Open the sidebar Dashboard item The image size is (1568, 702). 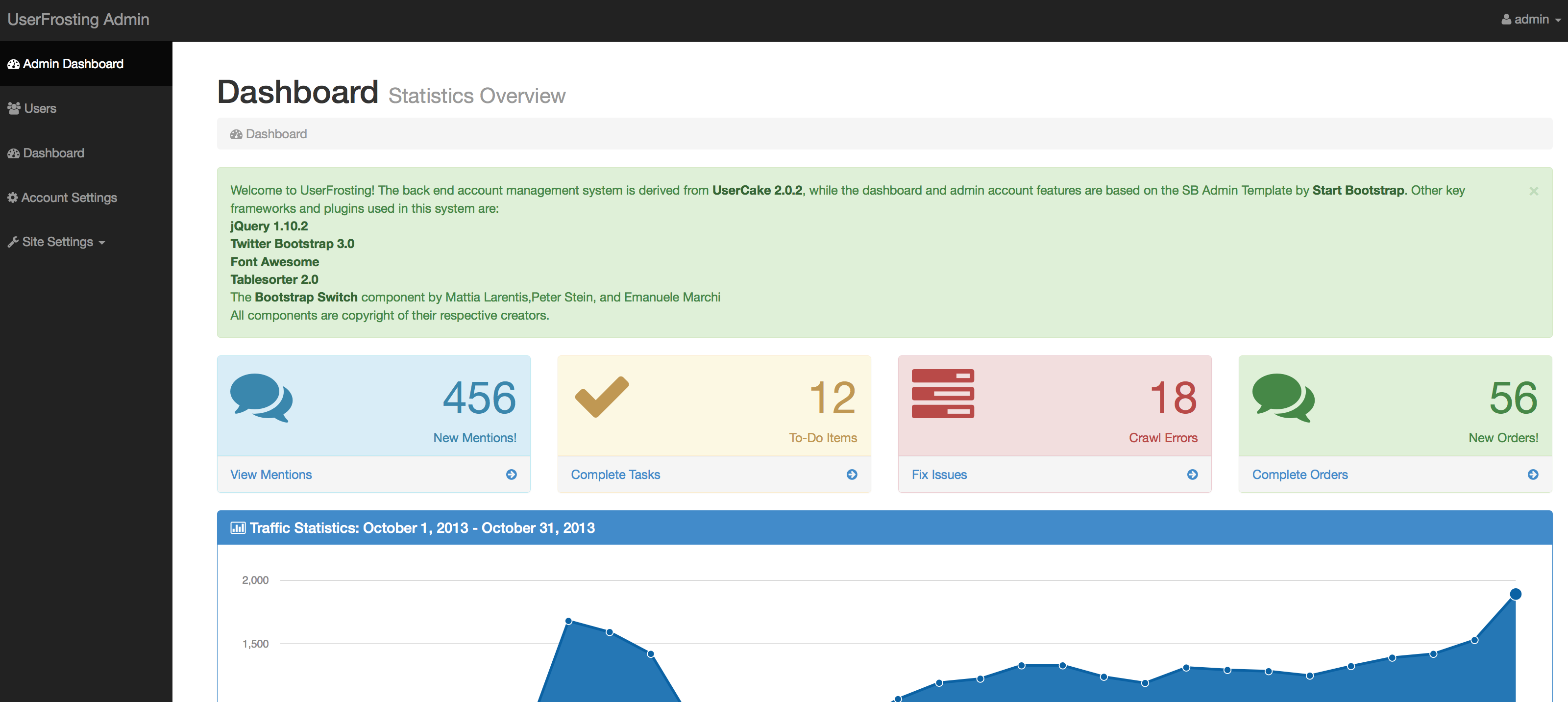[86, 153]
